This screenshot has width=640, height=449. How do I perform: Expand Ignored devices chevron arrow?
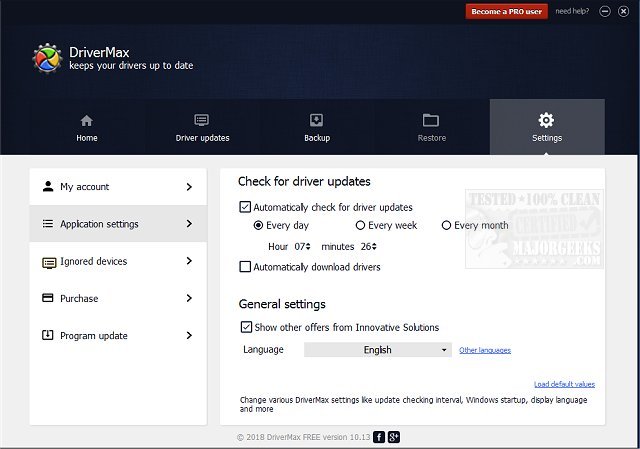(x=189, y=260)
